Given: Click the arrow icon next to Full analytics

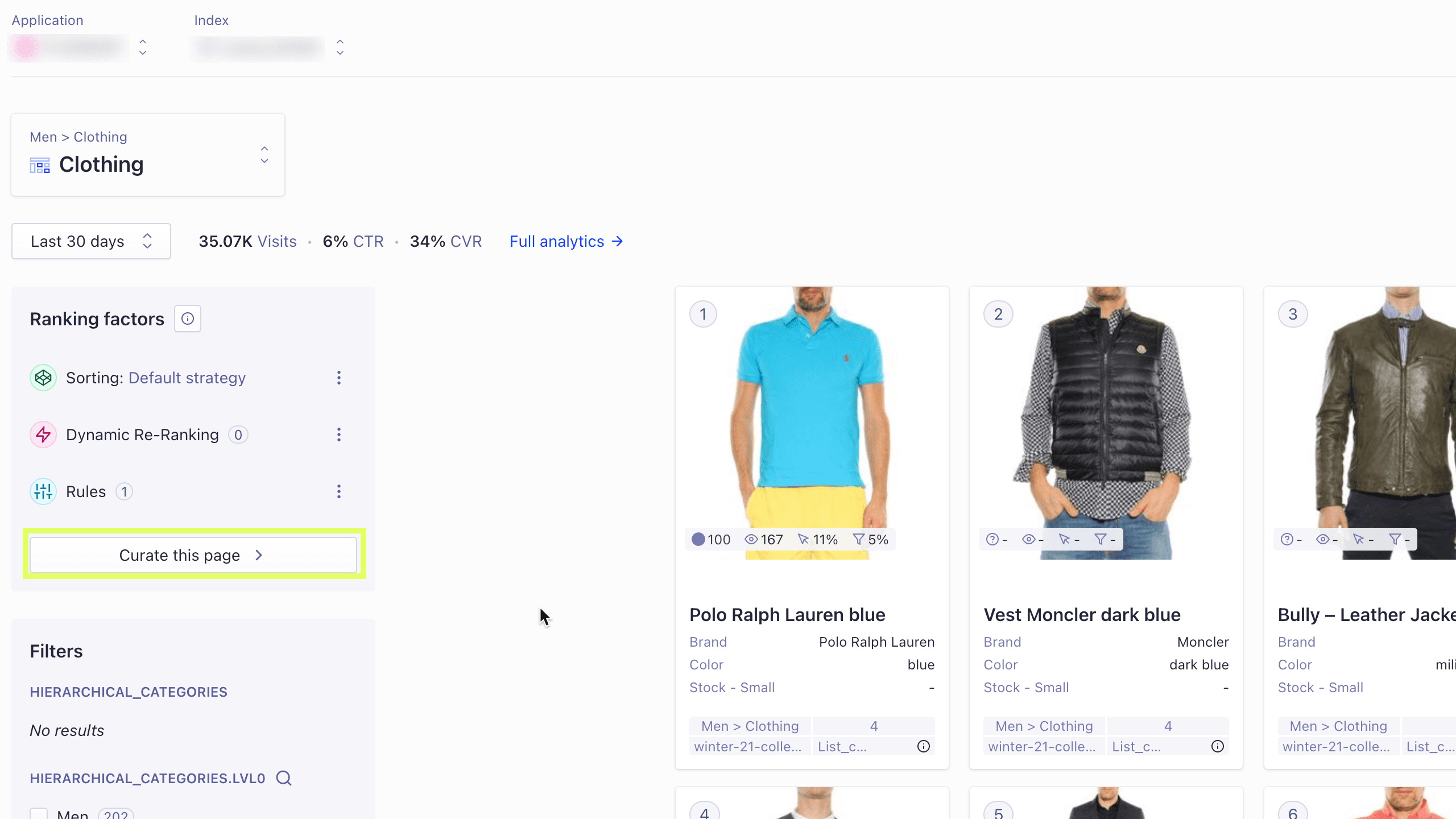Looking at the screenshot, I should pos(618,242).
